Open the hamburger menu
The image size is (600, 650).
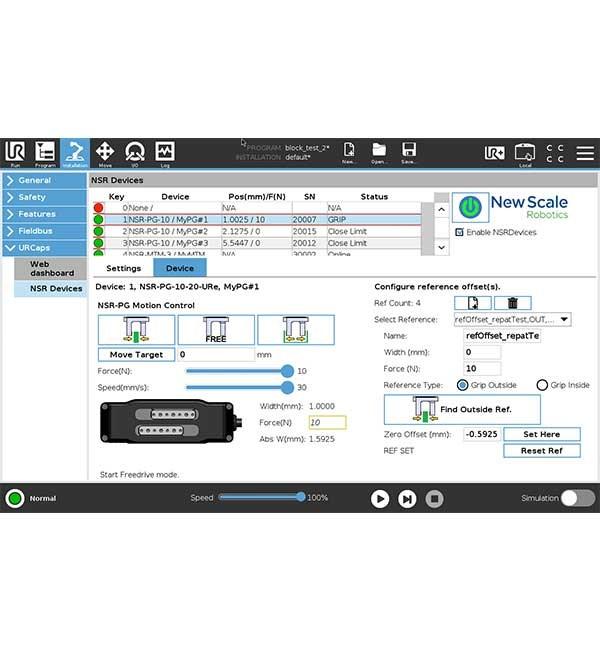(x=585, y=152)
